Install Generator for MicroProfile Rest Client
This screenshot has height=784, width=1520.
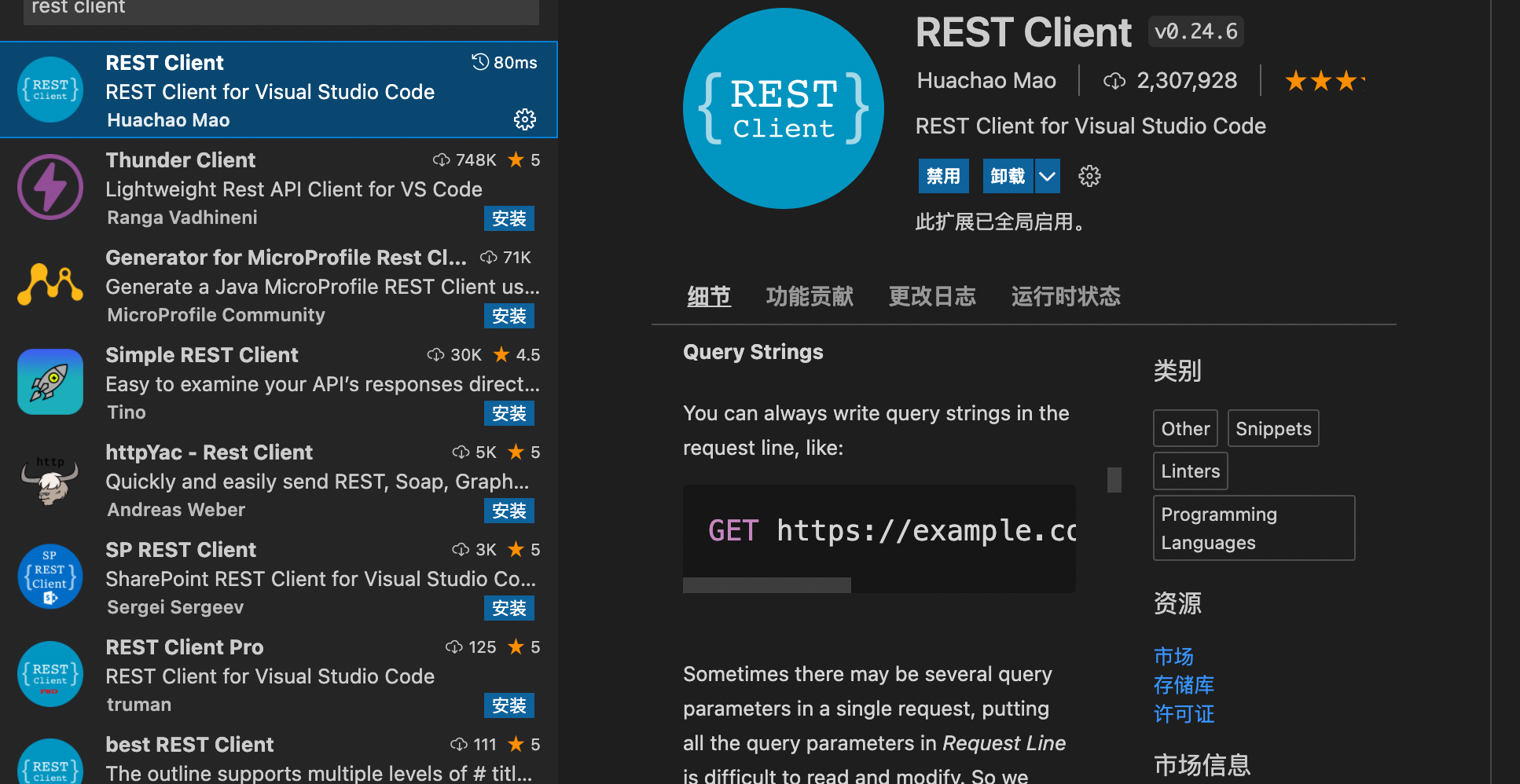[x=509, y=316]
